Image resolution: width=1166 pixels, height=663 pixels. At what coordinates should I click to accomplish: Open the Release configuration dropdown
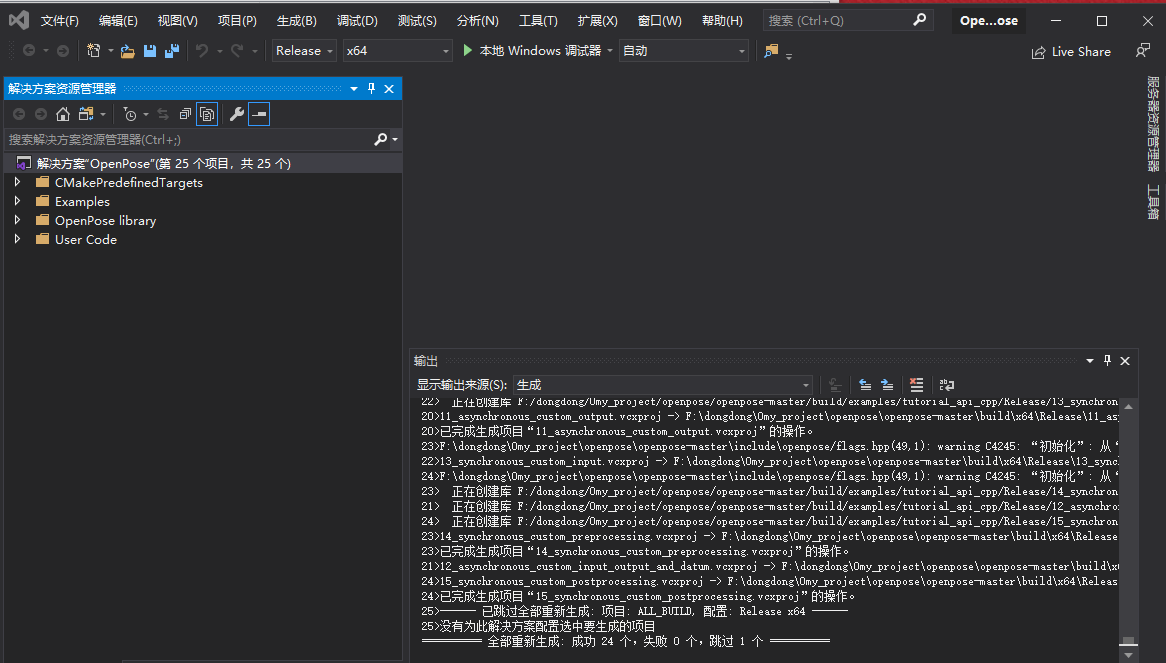click(x=304, y=51)
